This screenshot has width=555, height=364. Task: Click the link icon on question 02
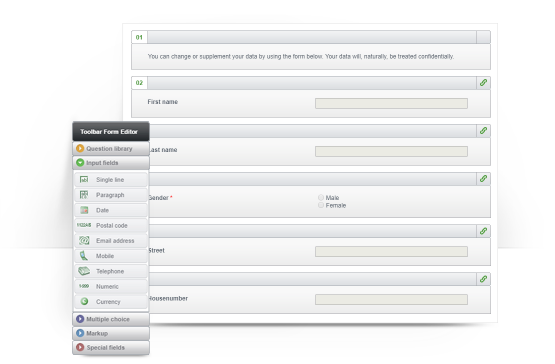click(x=483, y=83)
